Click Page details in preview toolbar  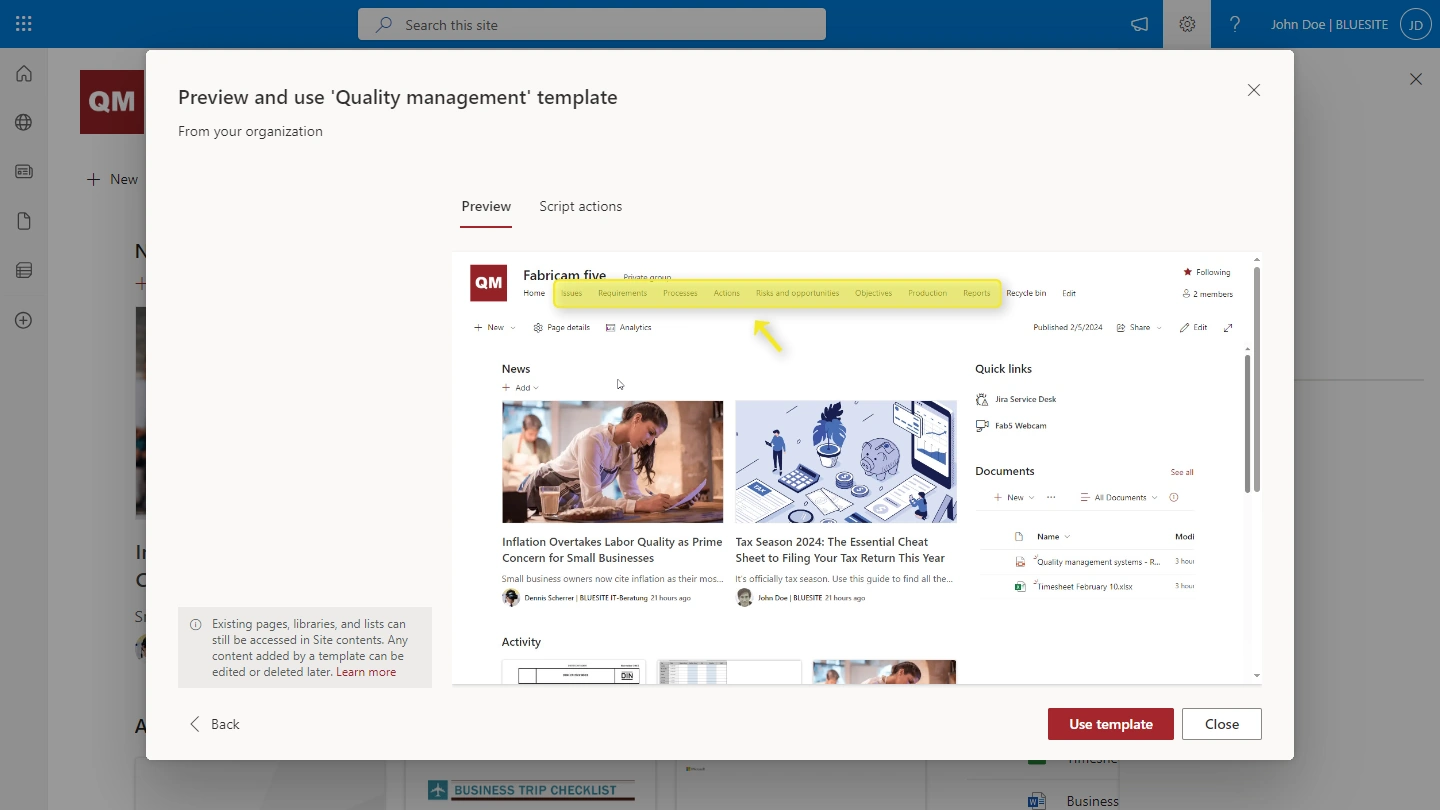pyautogui.click(x=562, y=327)
